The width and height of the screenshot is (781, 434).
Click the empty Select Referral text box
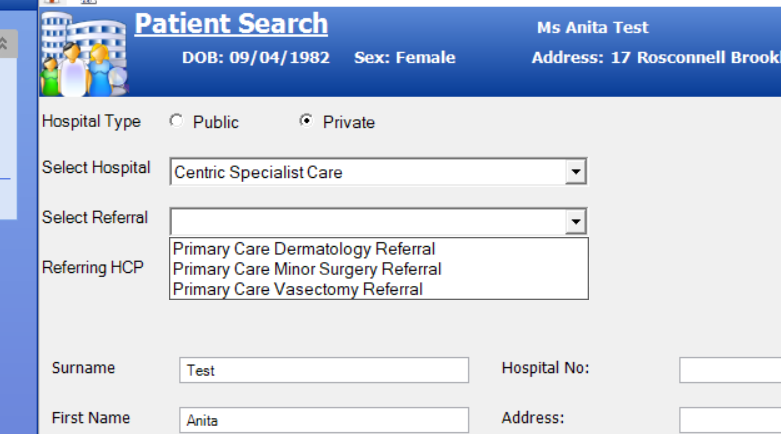click(x=367, y=221)
